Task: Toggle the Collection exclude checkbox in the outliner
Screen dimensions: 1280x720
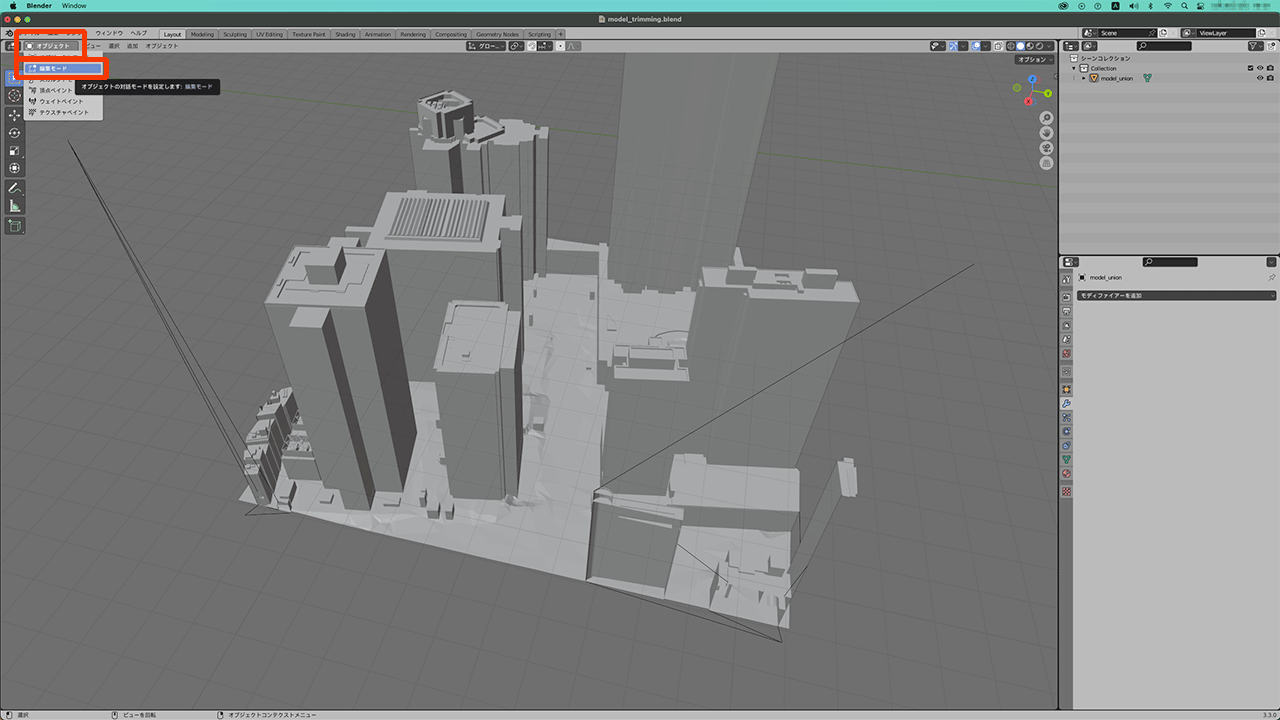Action: tap(1250, 68)
